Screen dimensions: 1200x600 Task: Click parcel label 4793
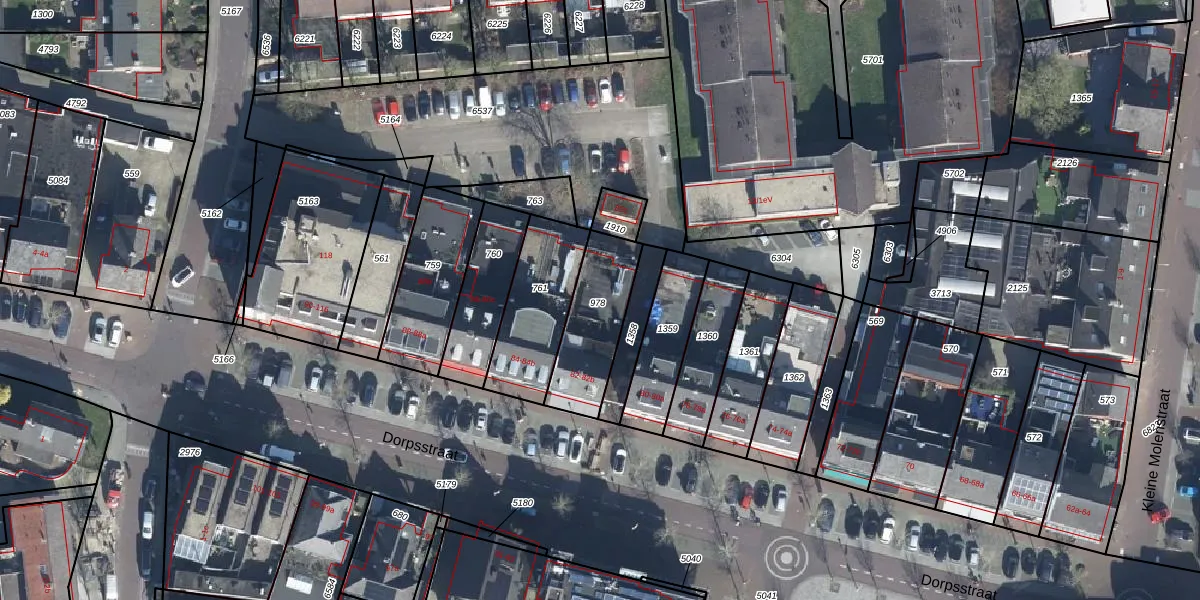tap(48, 48)
